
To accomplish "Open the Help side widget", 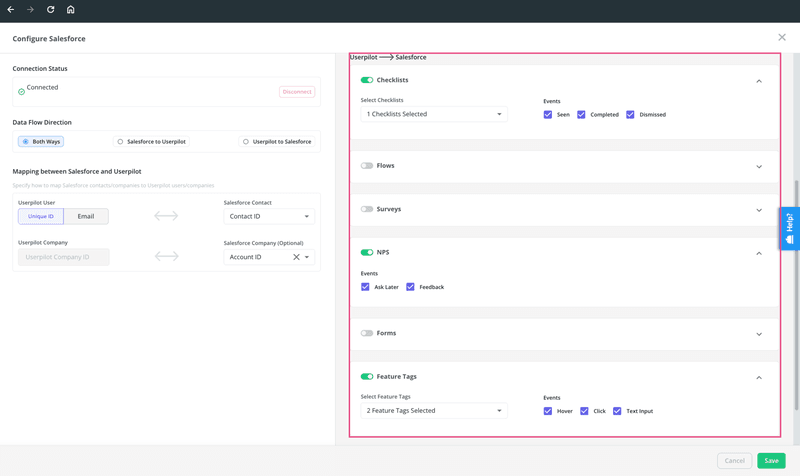I will (789, 229).
